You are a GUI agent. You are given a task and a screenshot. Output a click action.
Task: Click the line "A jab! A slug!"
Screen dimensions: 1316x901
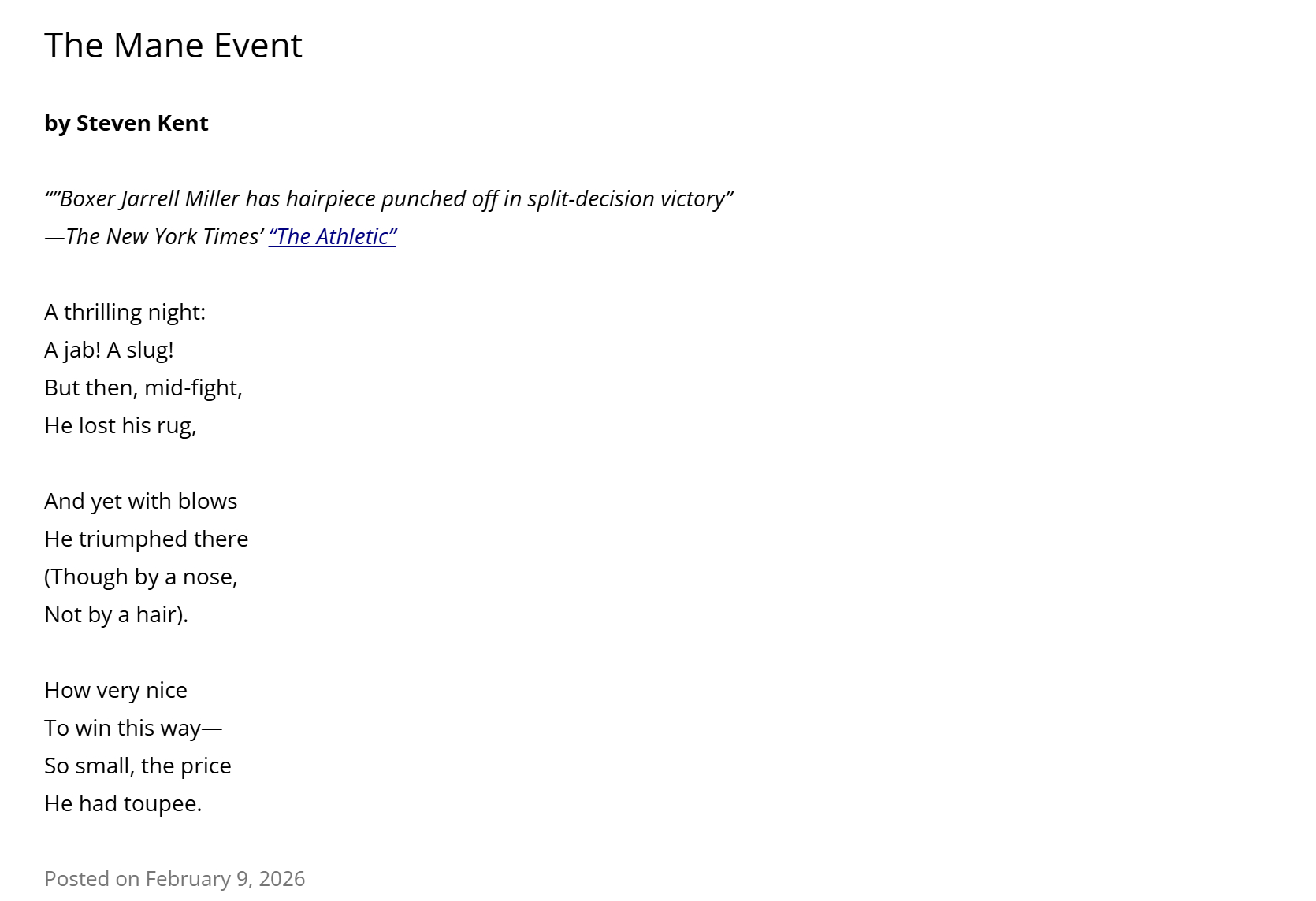[109, 350]
